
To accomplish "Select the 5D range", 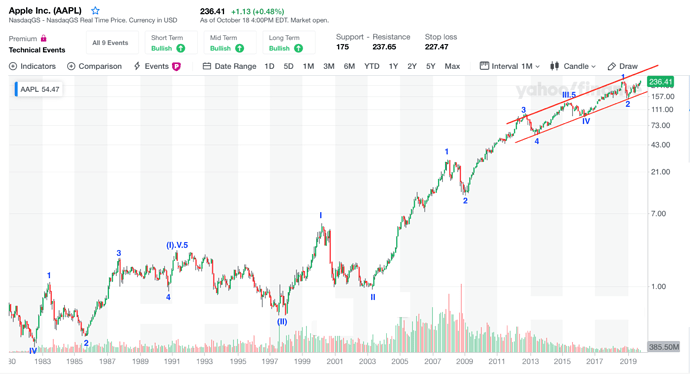I will click(288, 66).
